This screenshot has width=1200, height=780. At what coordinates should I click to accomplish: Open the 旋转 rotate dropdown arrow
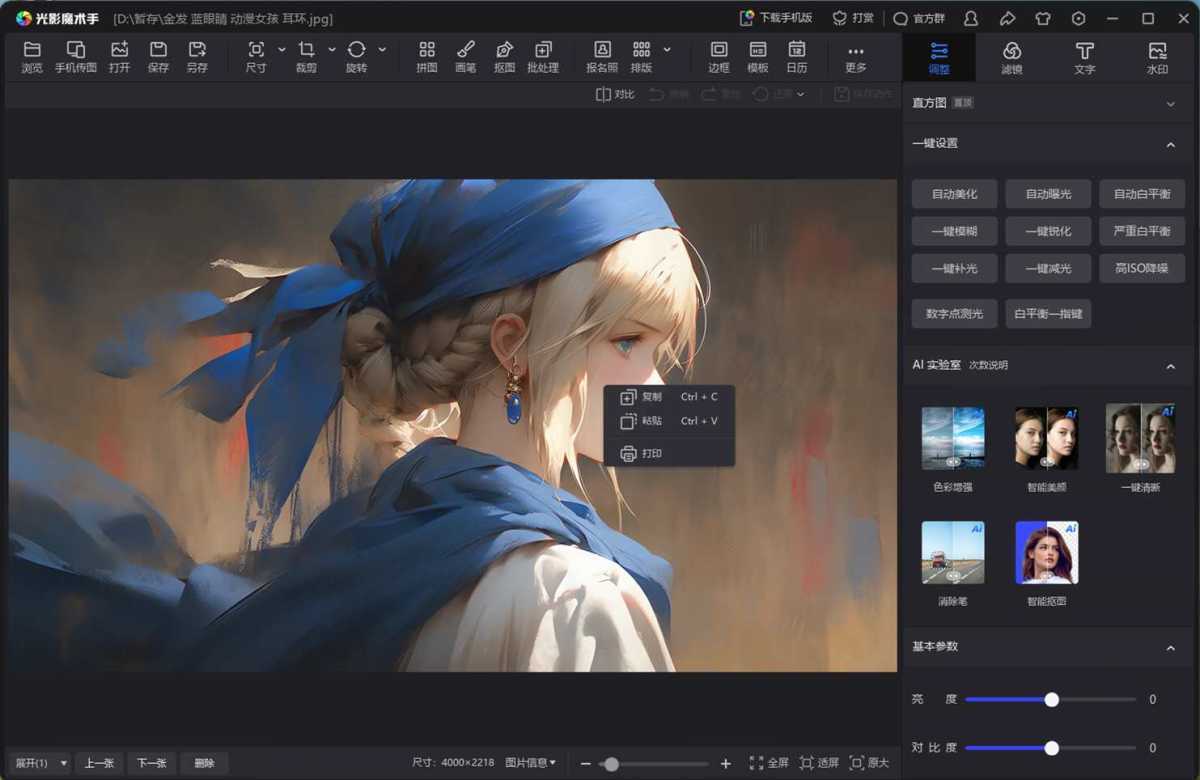click(380, 49)
